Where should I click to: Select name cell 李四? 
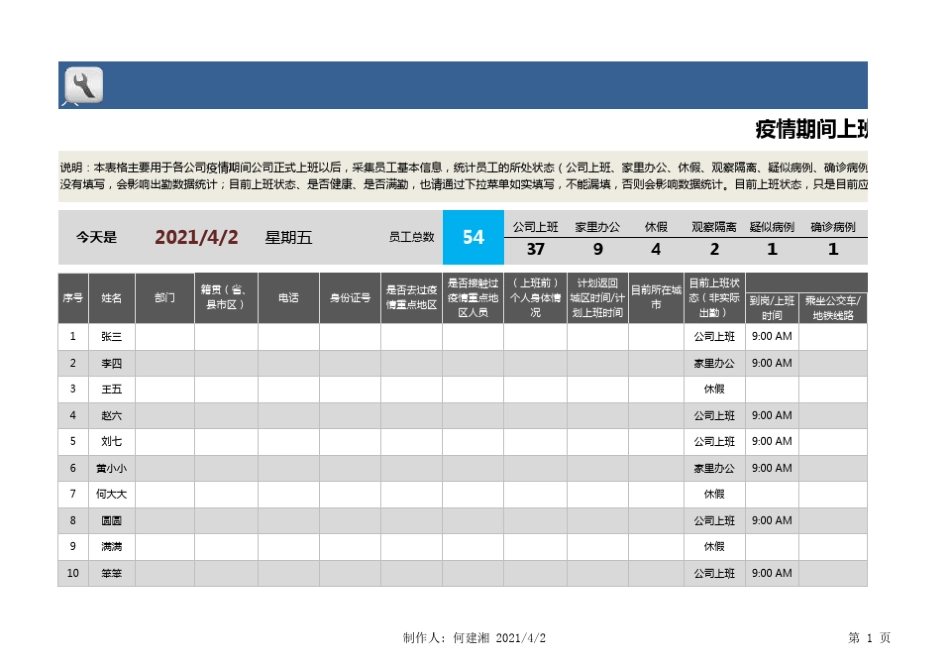(111, 363)
